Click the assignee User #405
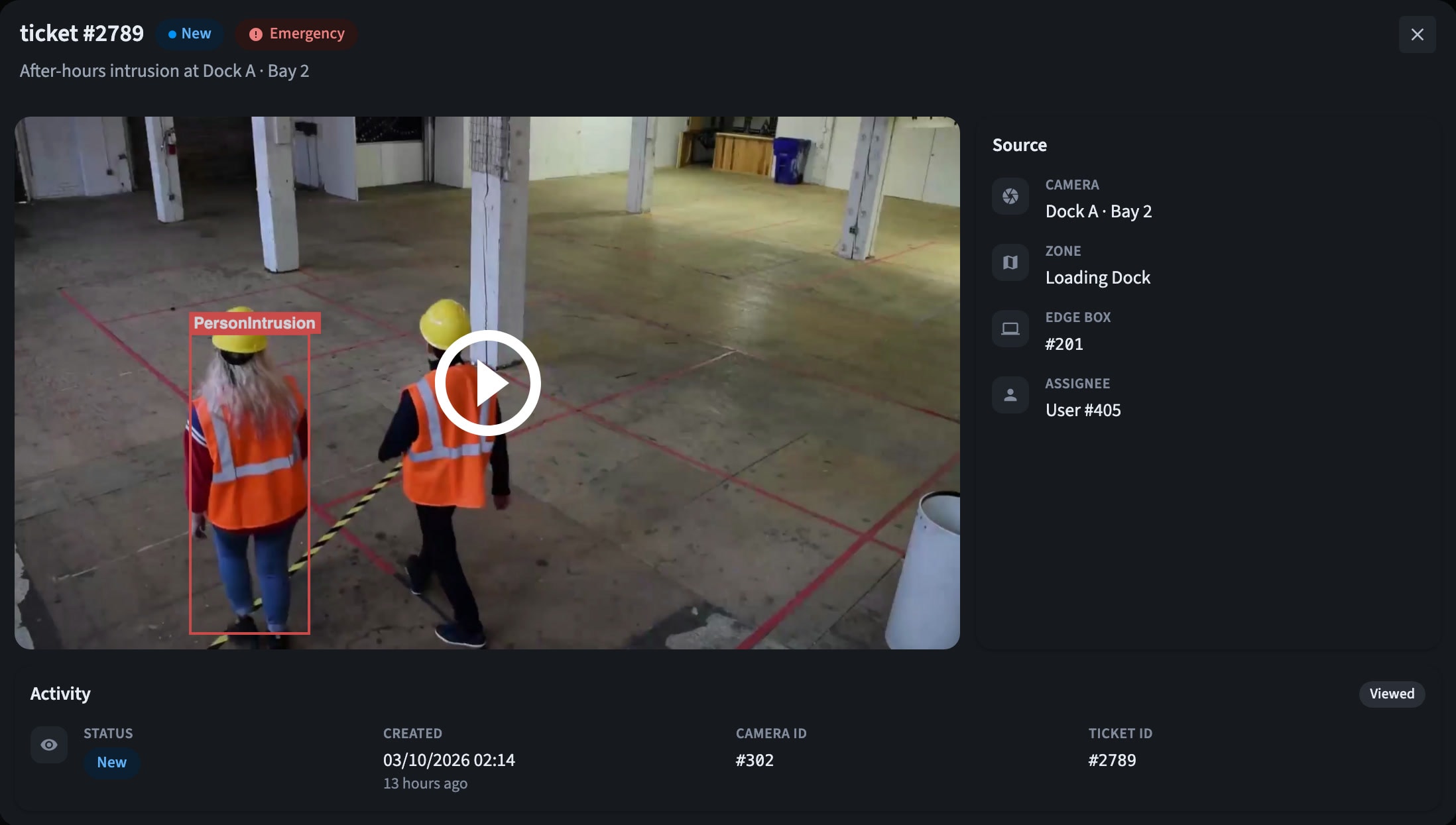The image size is (1456, 825). [x=1083, y=410]
